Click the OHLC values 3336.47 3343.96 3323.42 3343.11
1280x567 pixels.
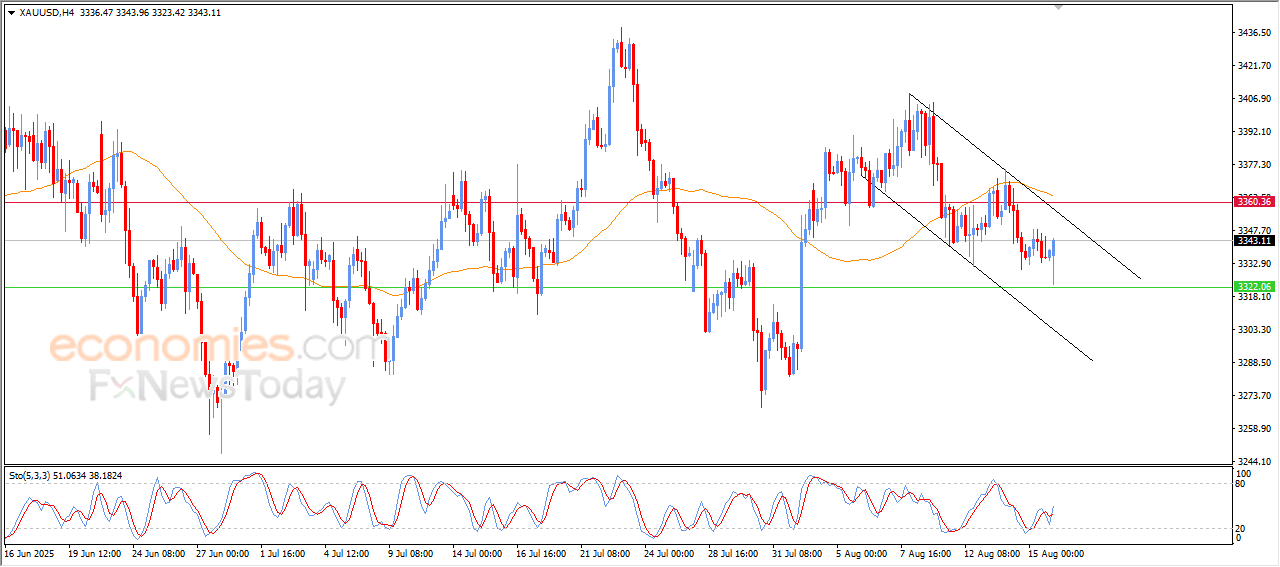151,13
